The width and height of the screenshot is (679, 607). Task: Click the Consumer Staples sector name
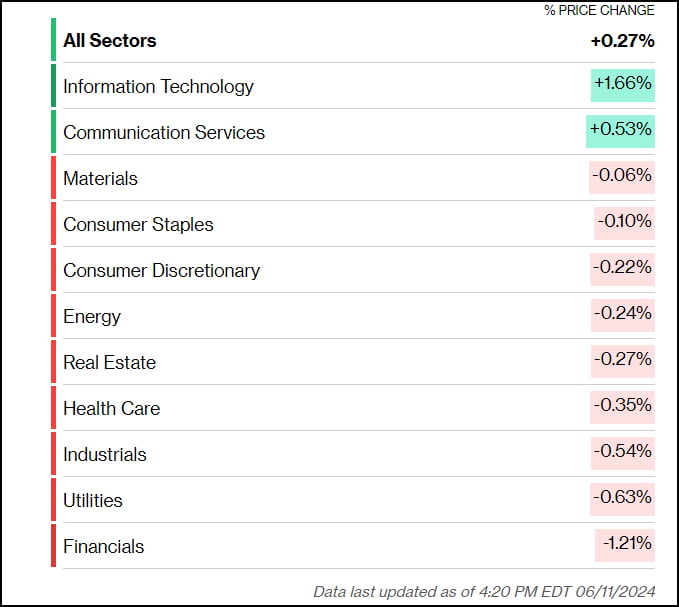pyautogui.click(x=138, y=225)
